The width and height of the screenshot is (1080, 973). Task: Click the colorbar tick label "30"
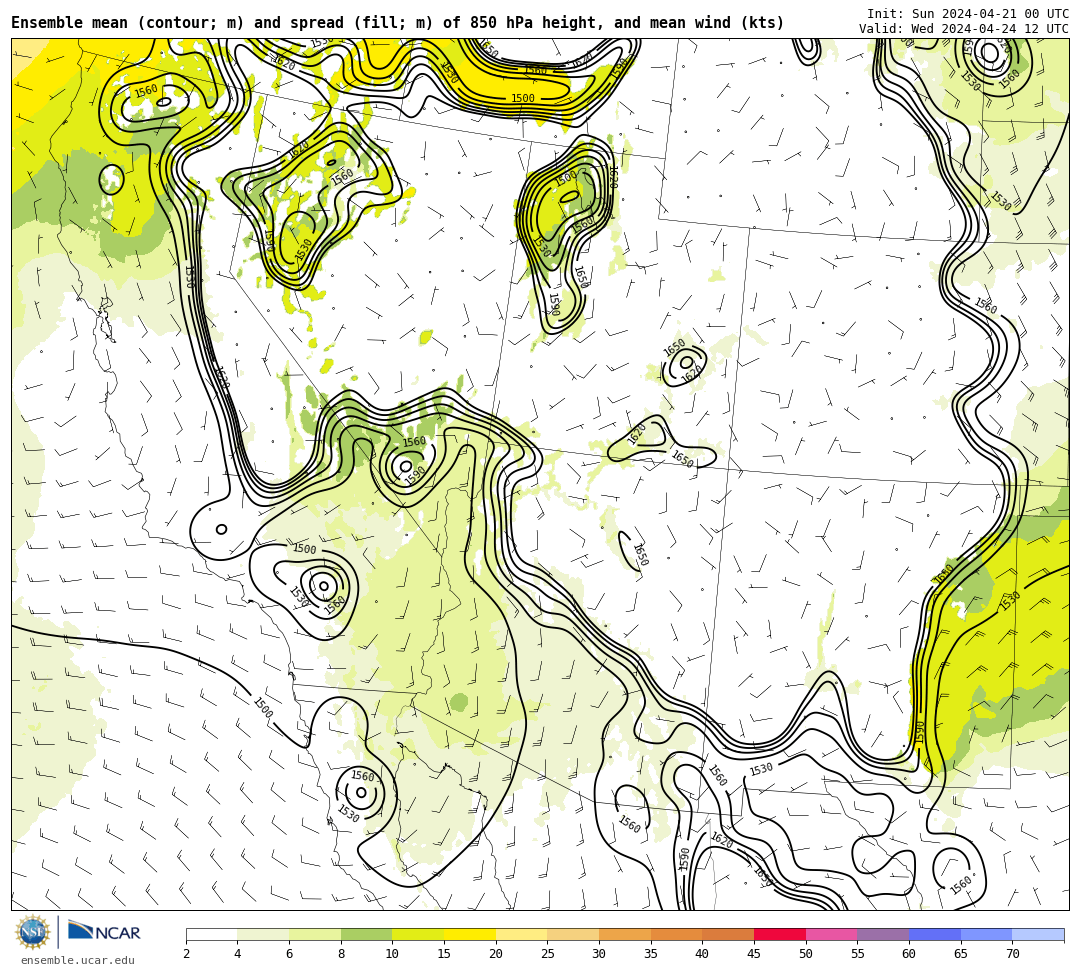pos(599,954)
